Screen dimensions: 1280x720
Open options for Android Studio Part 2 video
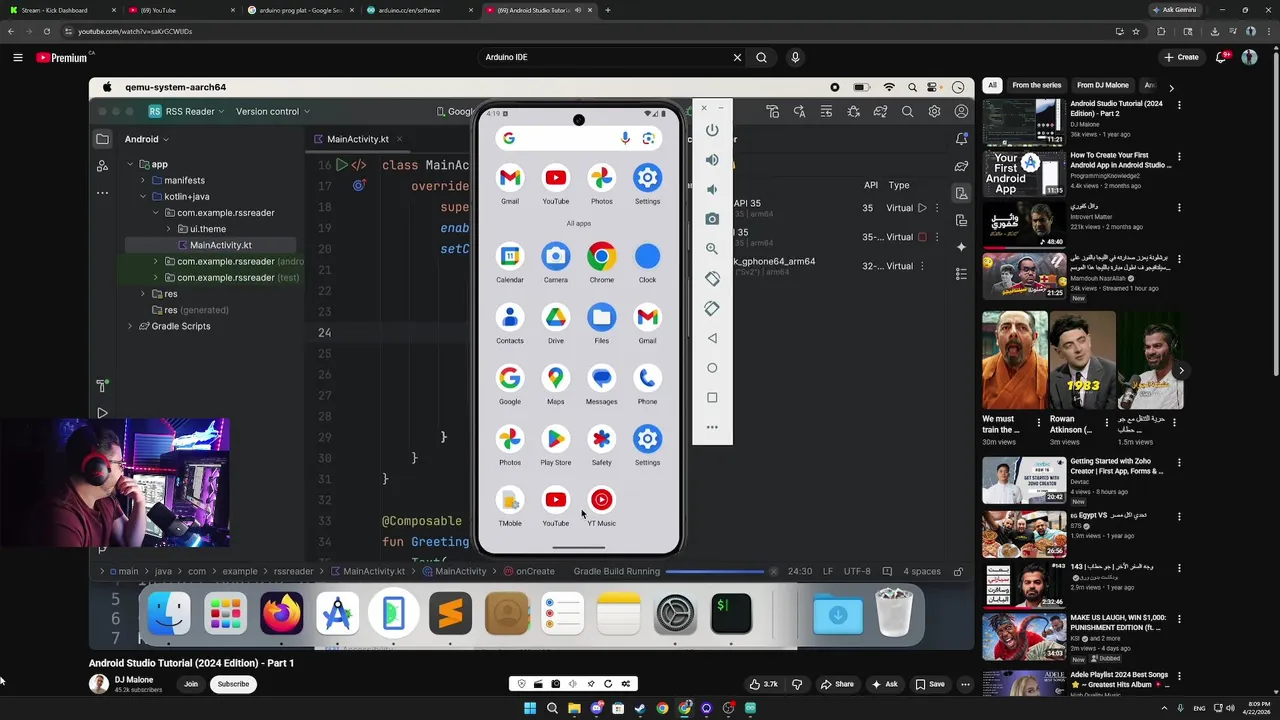coord(1179,104)
